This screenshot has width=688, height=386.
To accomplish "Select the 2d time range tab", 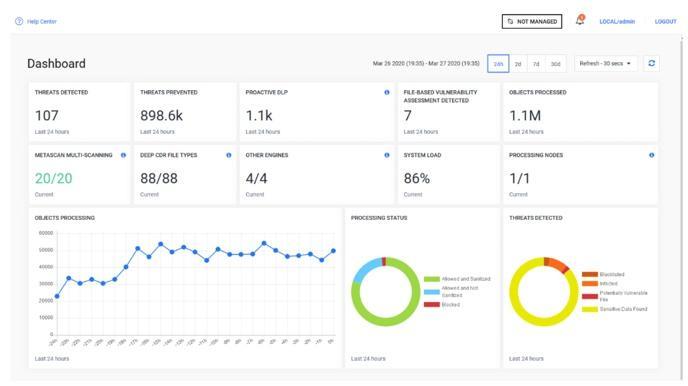I will (x=518, y=64).
